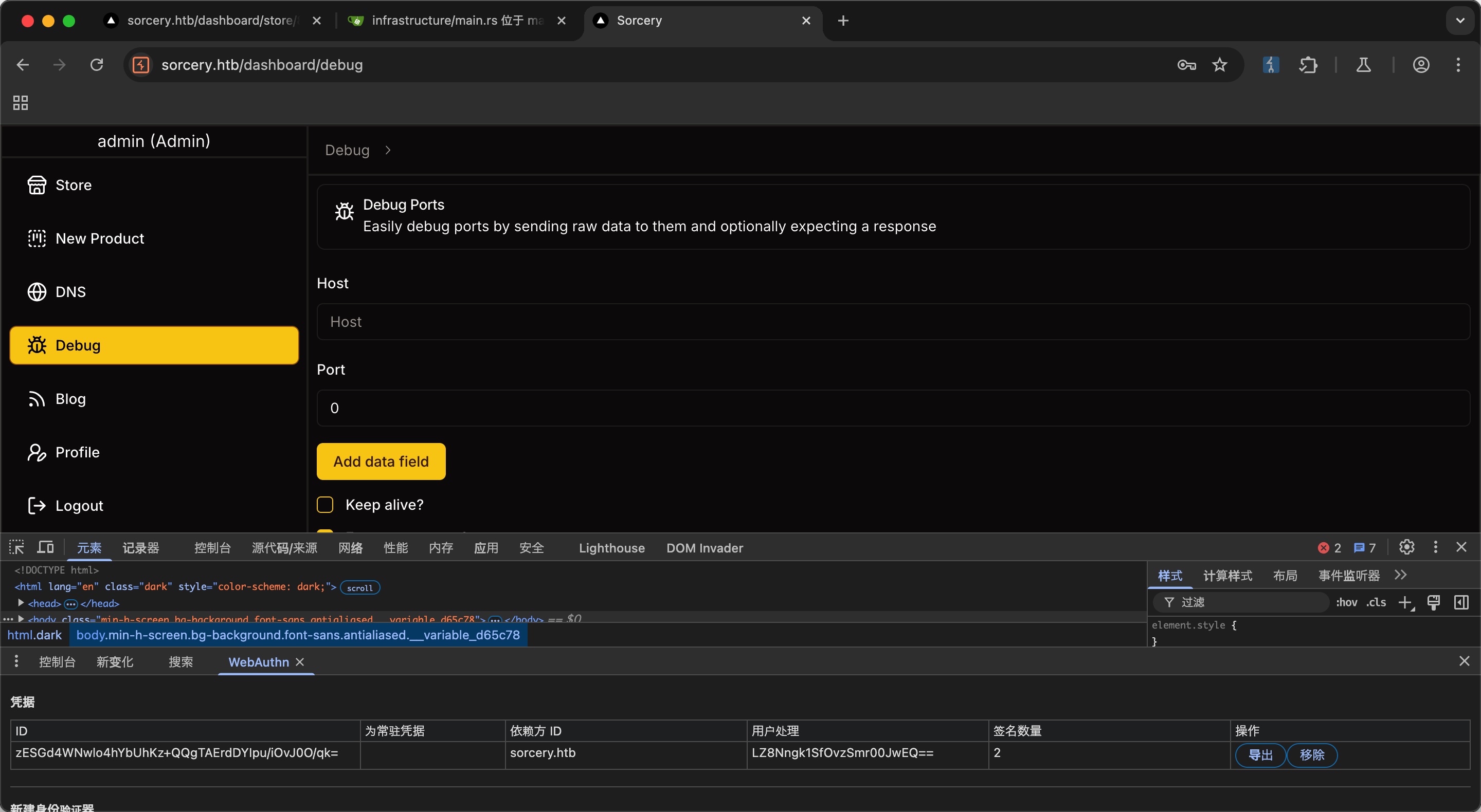Click the bookmark star icon
The image size is (1481, 812).
tap(1219, 65)
